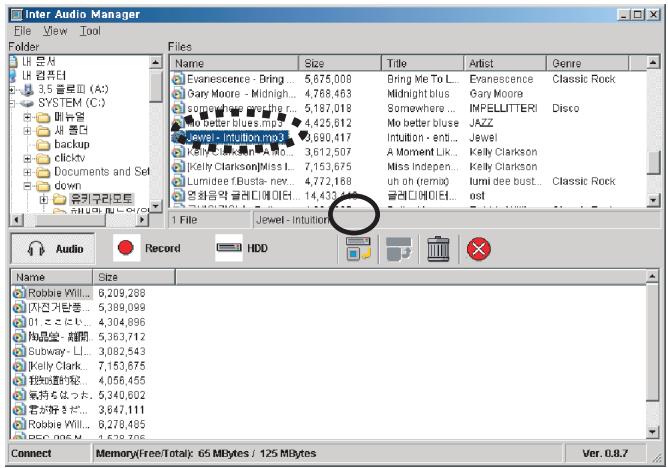Switch to the Record tab

point(147,248)
